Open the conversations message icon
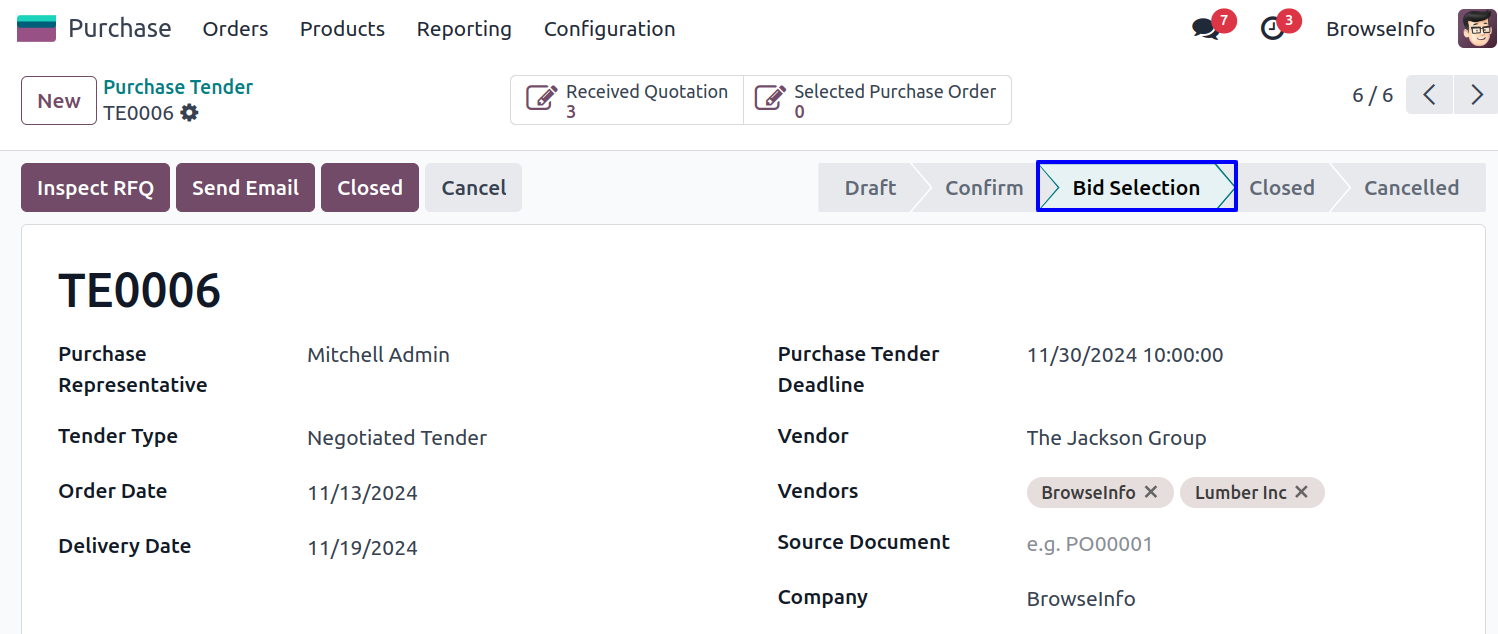The width and height of the screenshot is (1498, 634). click(1206, 29)
